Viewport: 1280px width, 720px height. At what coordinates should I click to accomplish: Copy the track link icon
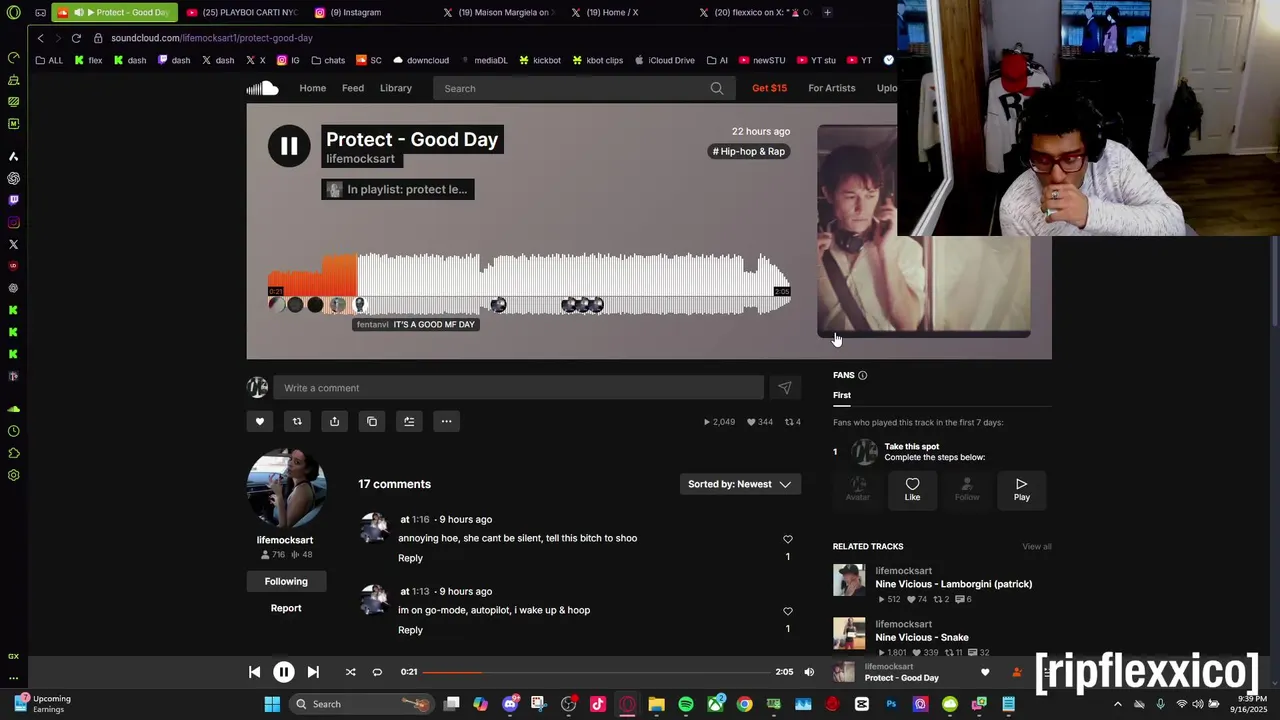(372, 421)
